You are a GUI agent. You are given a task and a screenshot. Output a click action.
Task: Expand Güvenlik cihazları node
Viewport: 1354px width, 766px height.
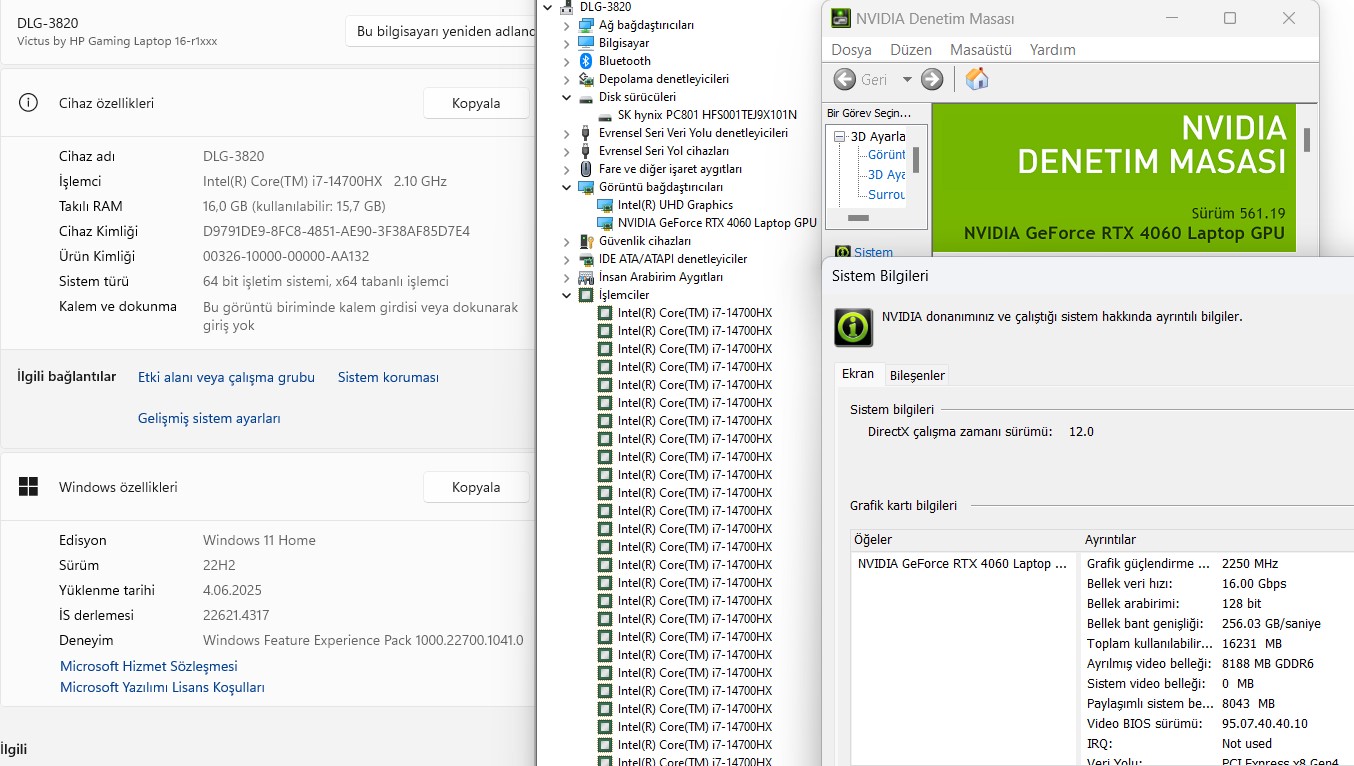coord(567,241)
